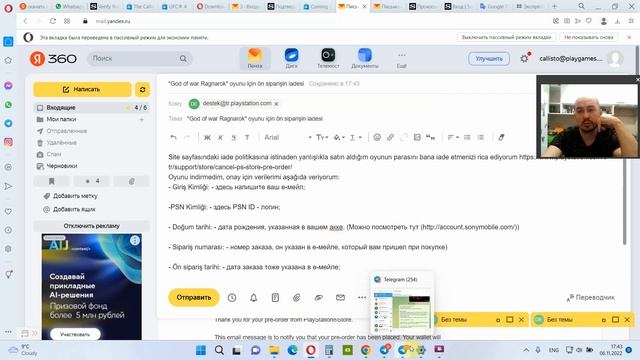
Task: Open Instagram in Opera sidebar
Action: (8, 142)
